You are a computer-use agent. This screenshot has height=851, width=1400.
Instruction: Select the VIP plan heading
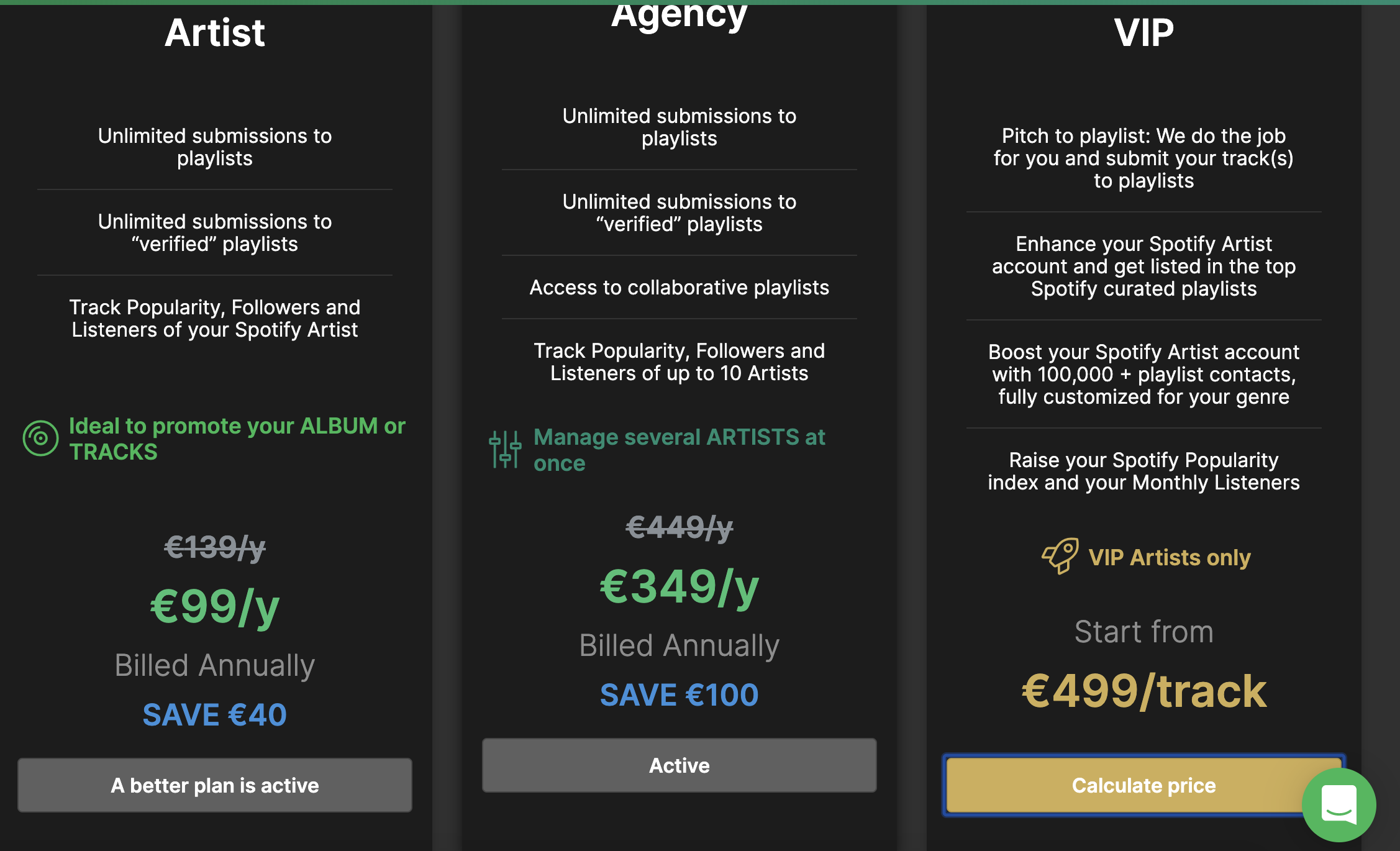[1143, 32]
